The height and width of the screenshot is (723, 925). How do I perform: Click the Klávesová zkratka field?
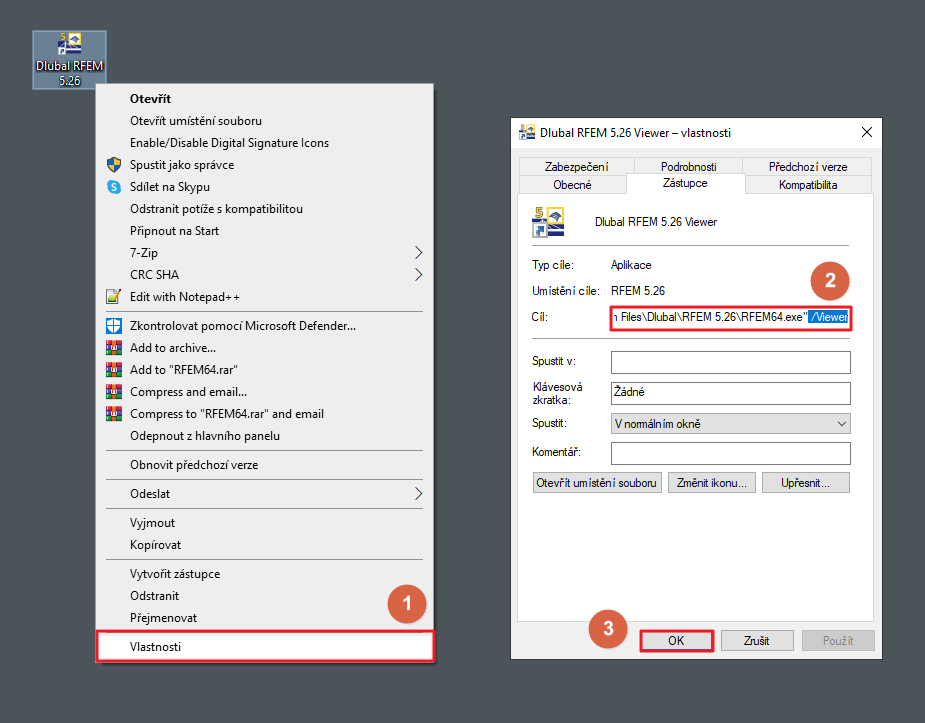tap(731, 393)
